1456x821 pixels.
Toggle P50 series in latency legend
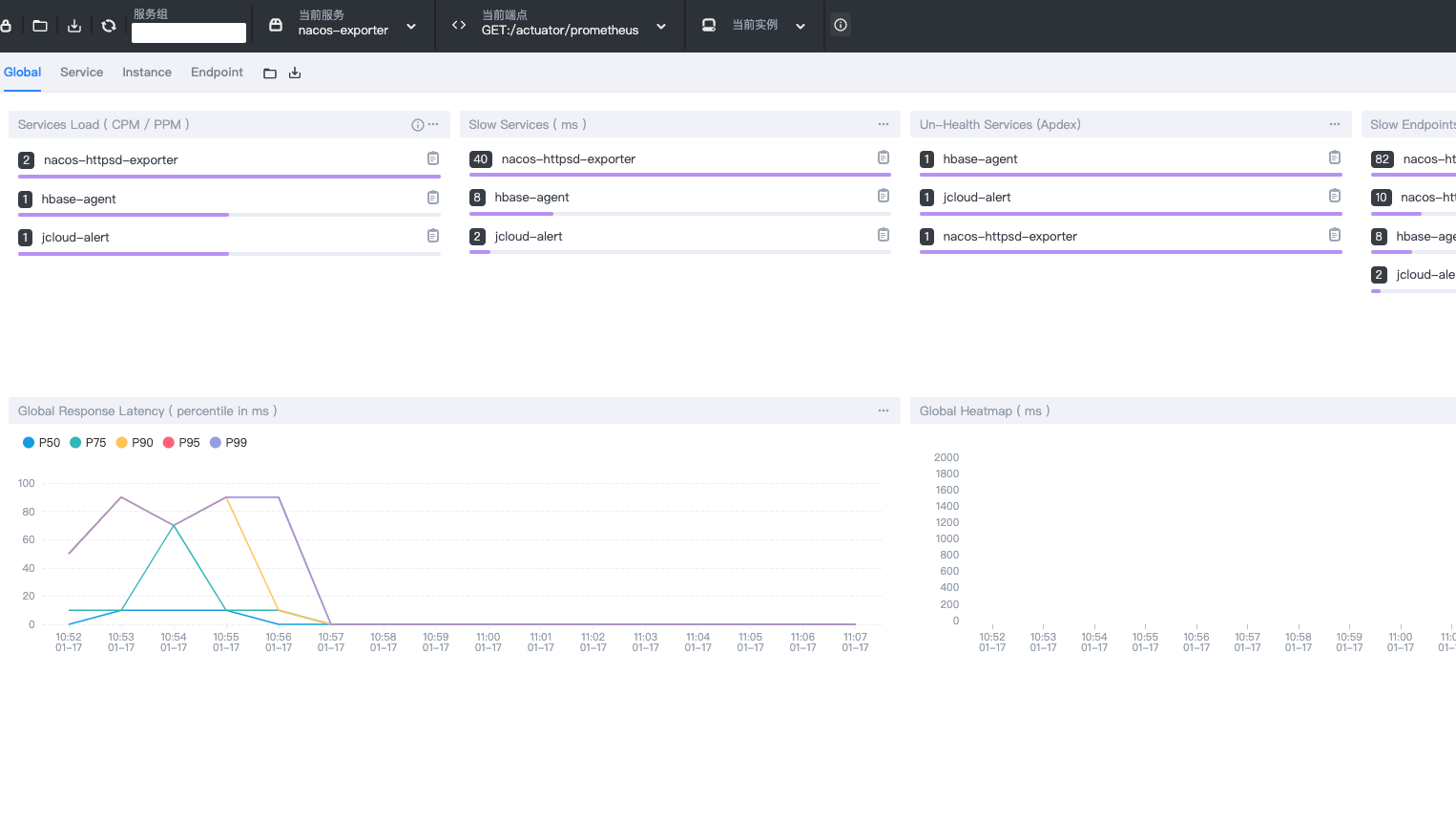pyautogui.click(x=41, y=443)
